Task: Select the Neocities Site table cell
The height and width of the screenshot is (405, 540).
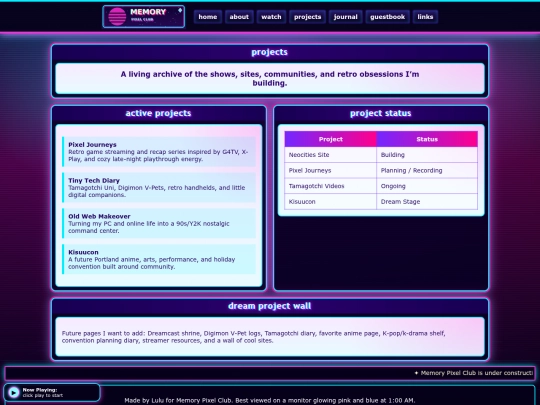Action: (x=331, y=155)
